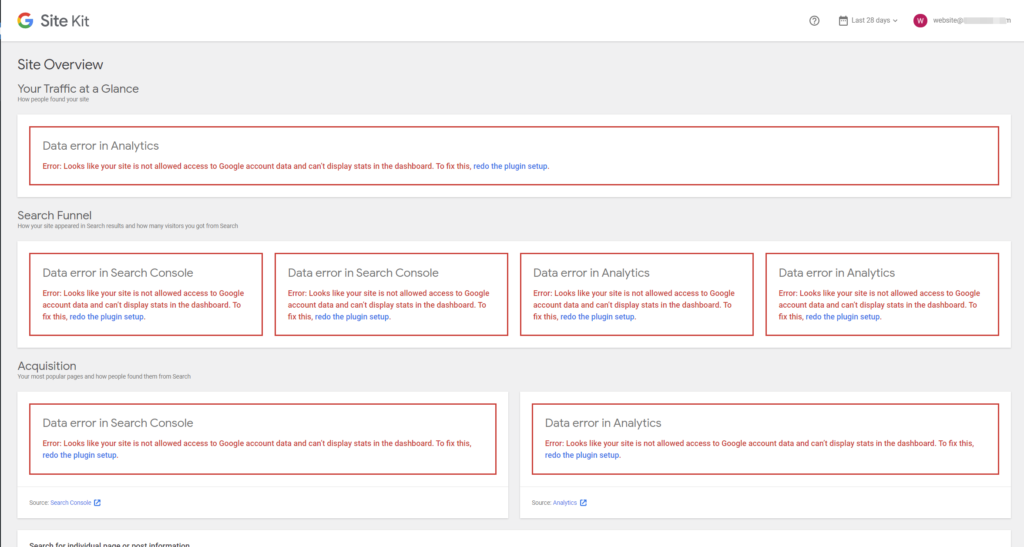Click How people found your site subtitle
This screenshot has width=1024, height=547.
pyautogui.click(x=53, y=100)
